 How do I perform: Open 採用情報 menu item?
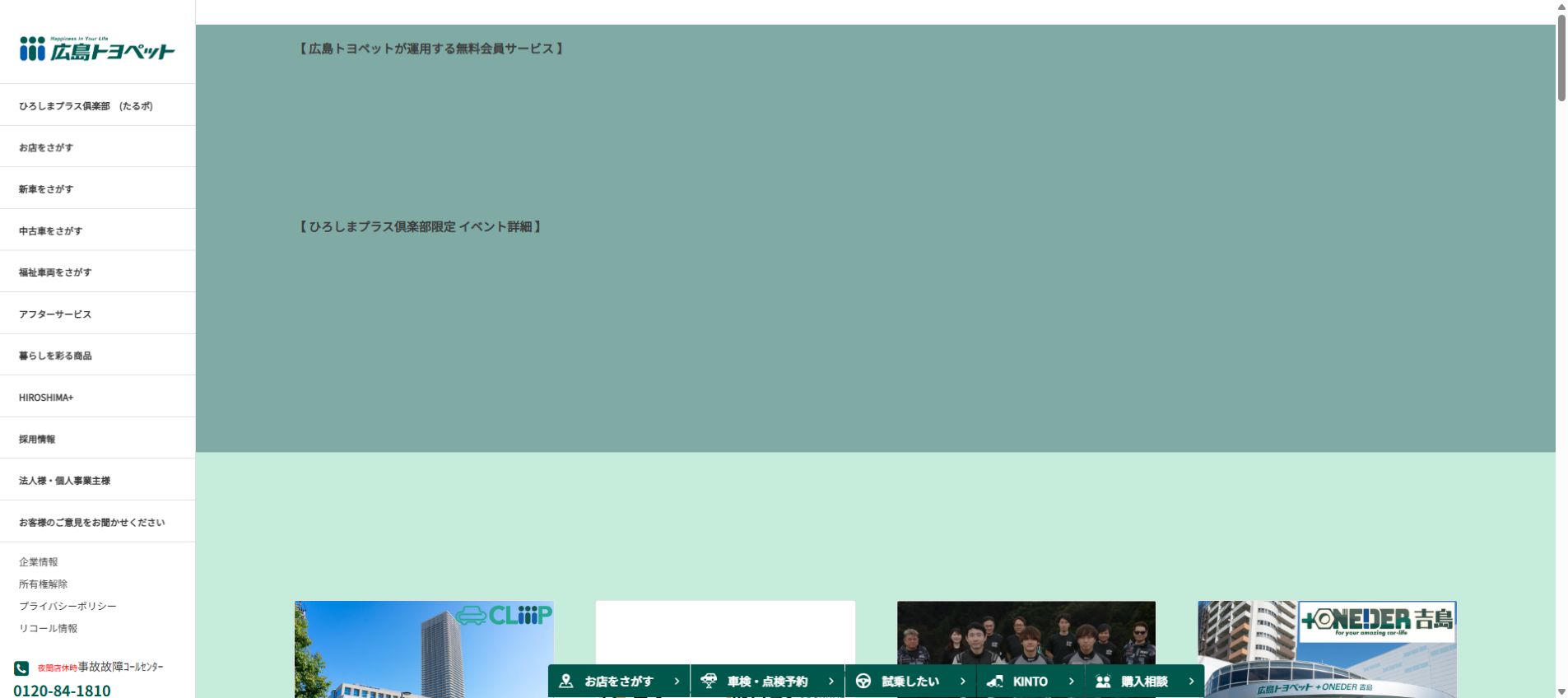pos(97,439)
